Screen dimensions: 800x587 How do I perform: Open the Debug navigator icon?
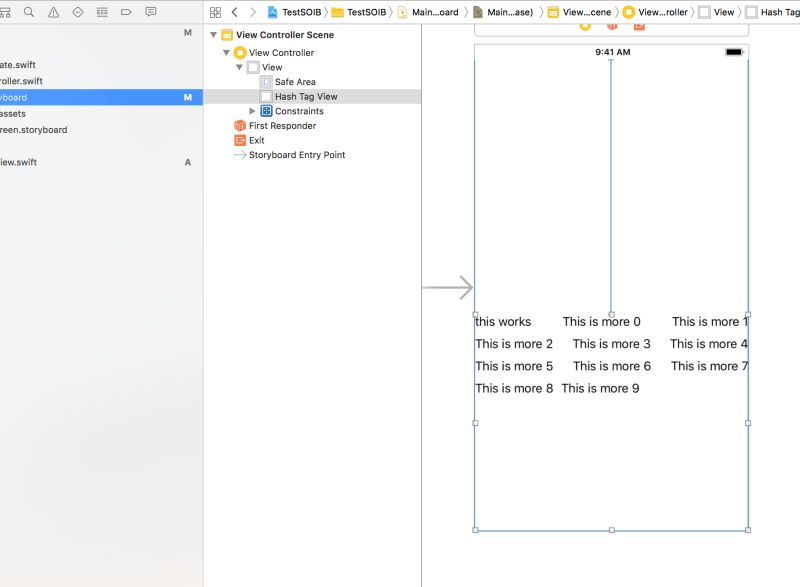[x=101, y=12]
